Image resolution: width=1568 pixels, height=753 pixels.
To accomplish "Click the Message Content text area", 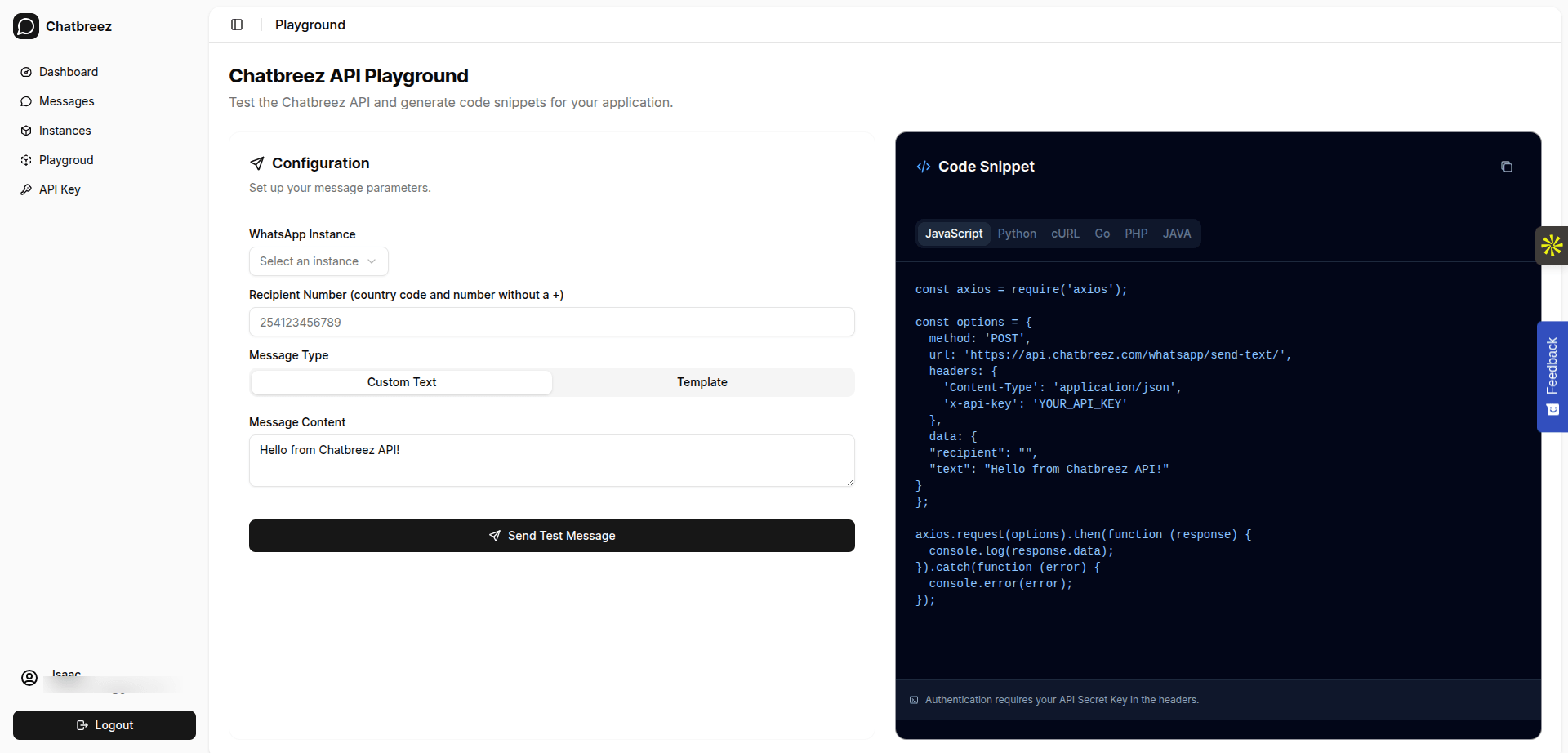I will coord(552,461).
